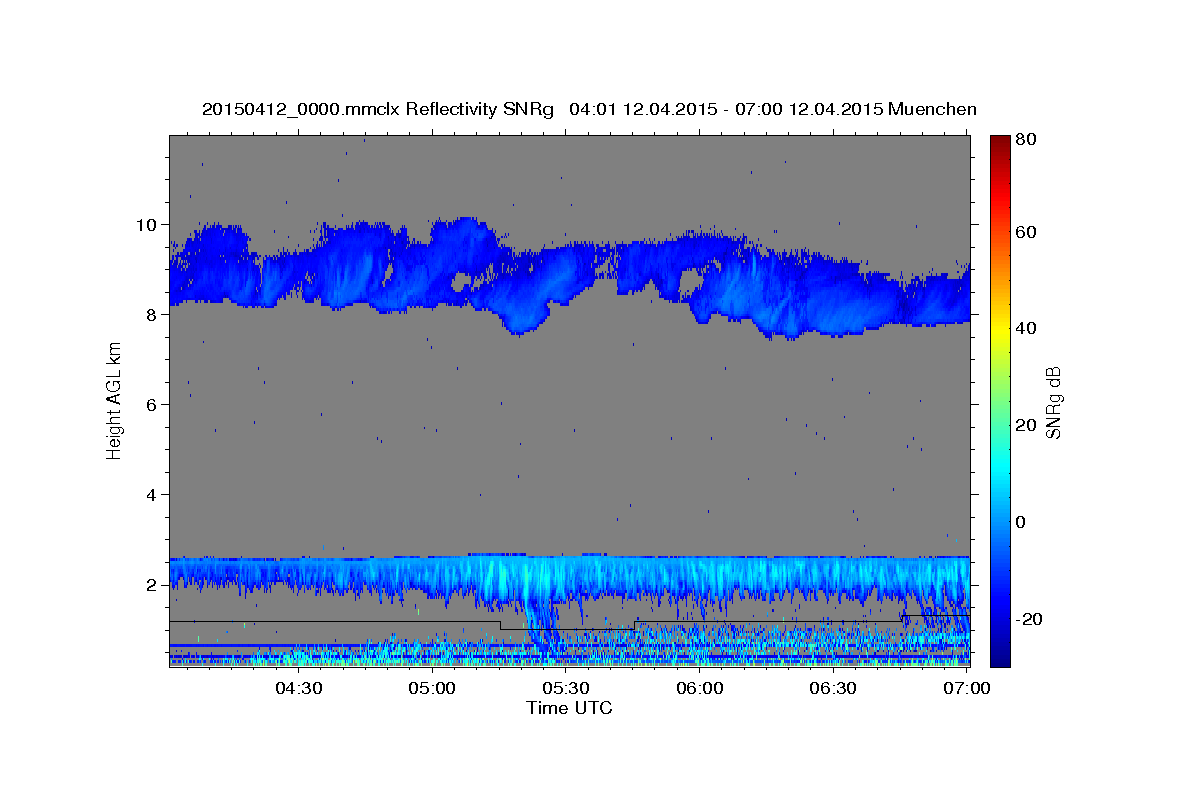Click the colorbar value '-20'
Viewport: 1200px width, 800px height.
[1028, 620]
